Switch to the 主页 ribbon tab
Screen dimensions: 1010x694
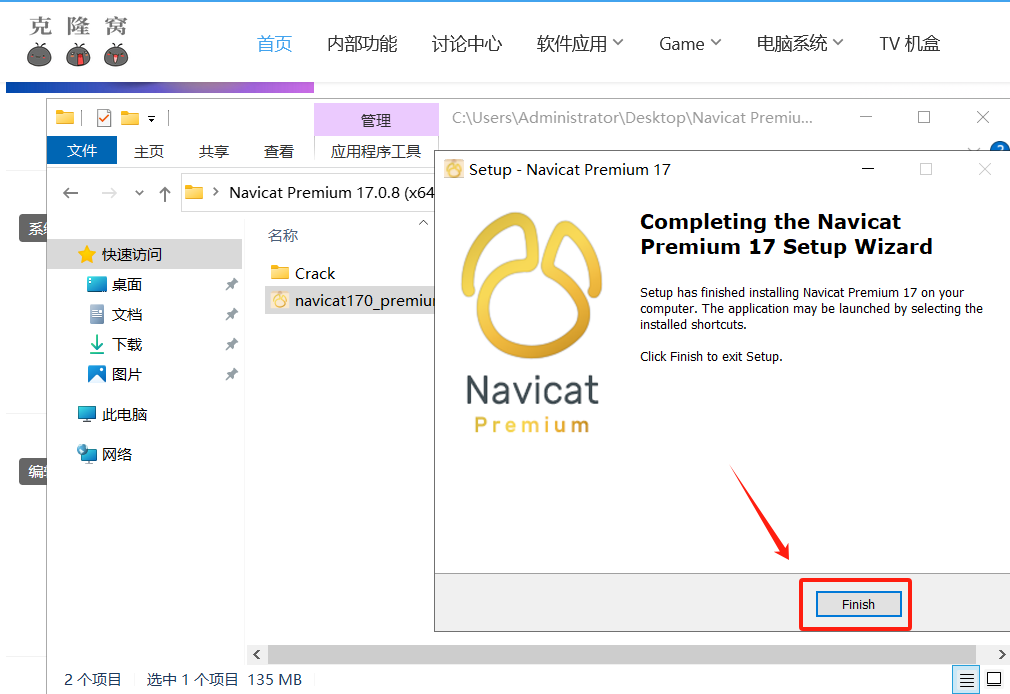coord(149,151)
